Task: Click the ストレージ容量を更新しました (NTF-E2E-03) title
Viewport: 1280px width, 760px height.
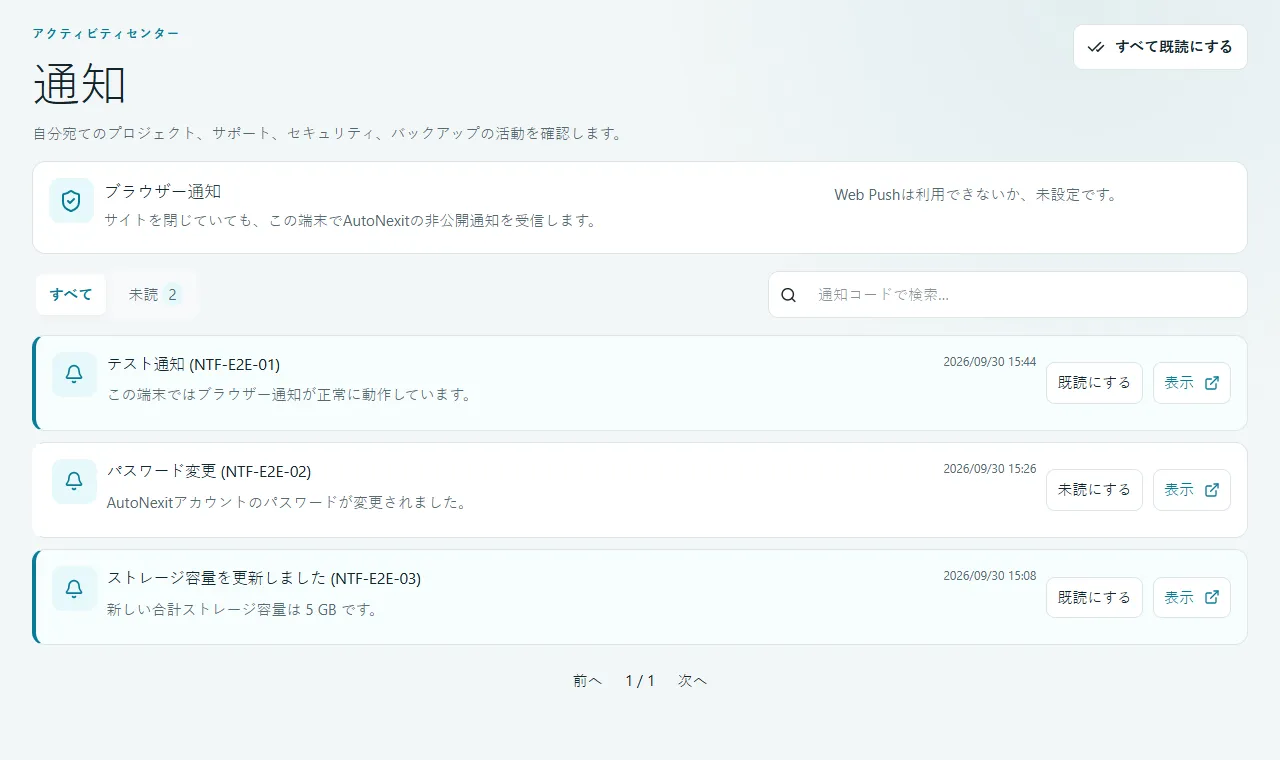Action: pos(264,578)
